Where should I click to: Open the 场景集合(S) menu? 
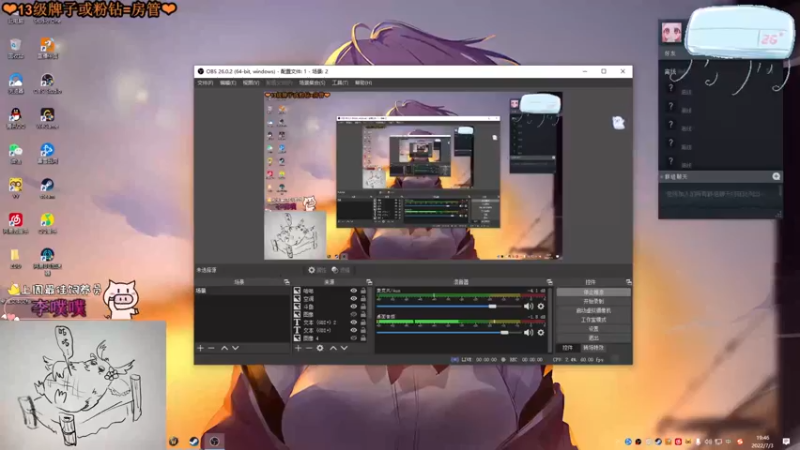[312, 83]
